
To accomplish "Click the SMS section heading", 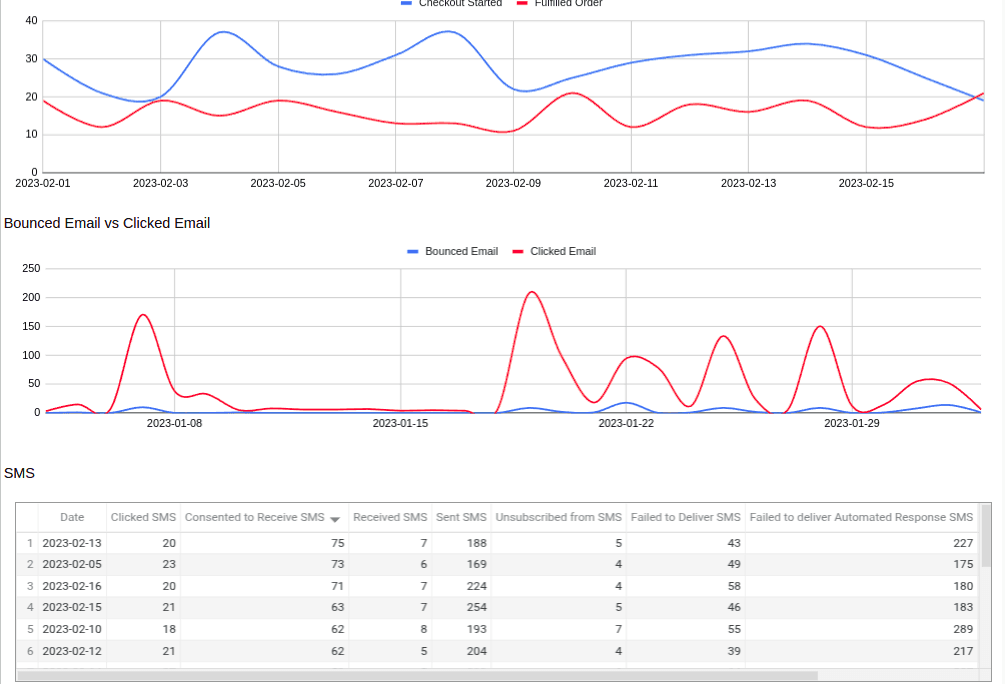I will pos(19,473).
